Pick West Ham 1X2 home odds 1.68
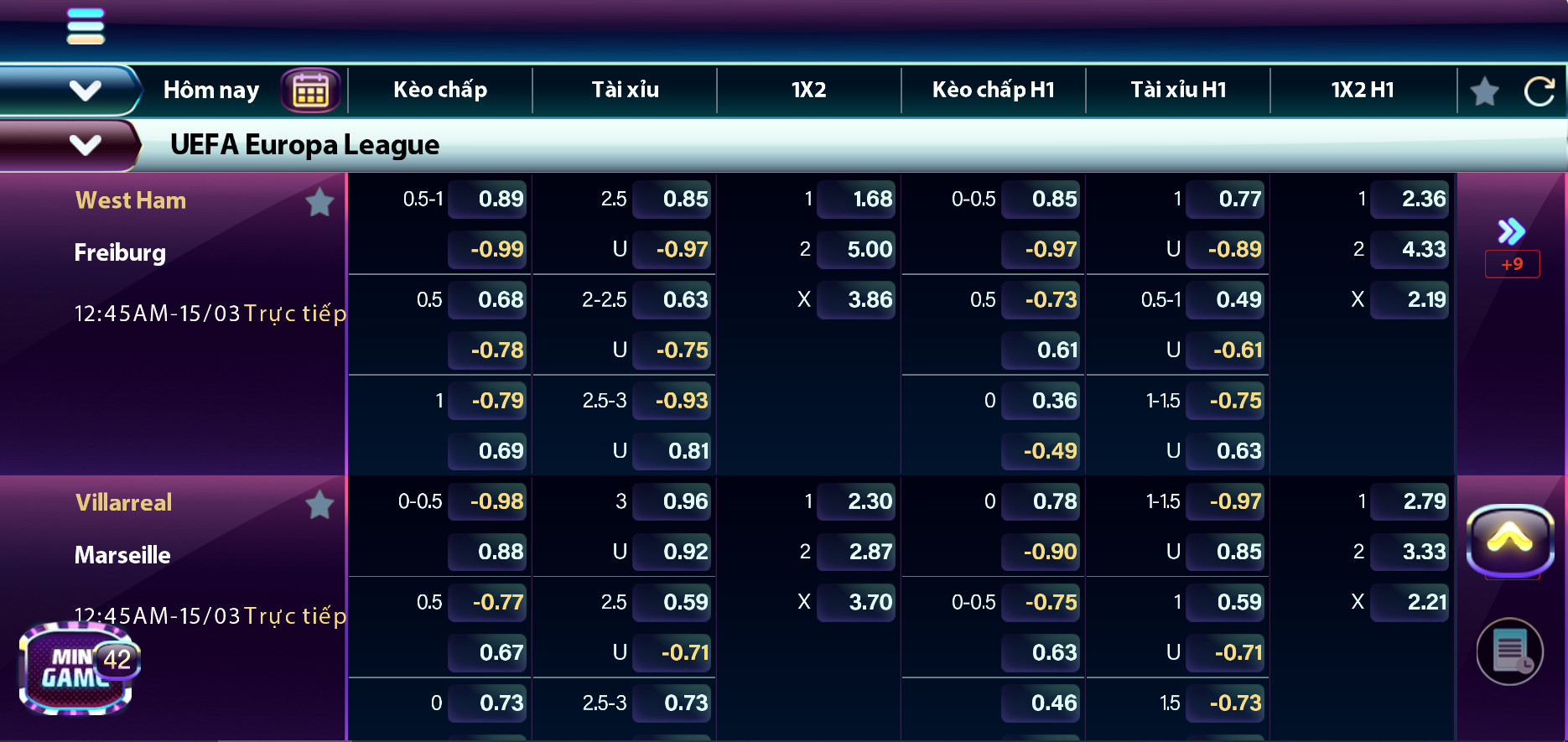 pyautogui.click(x=856, y=199)
